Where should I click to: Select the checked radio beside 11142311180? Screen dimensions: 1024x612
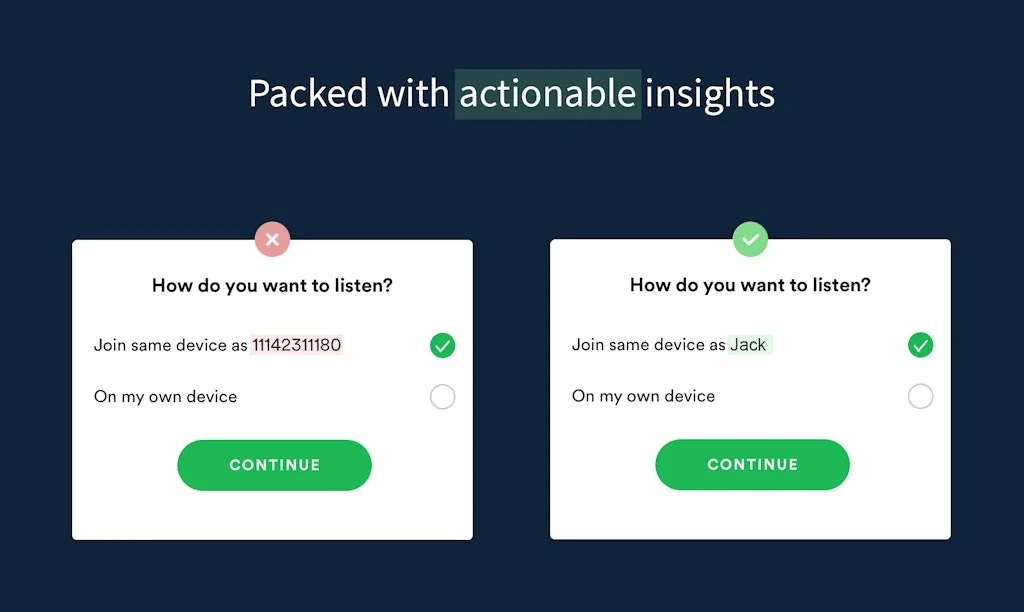click(442, 346)
